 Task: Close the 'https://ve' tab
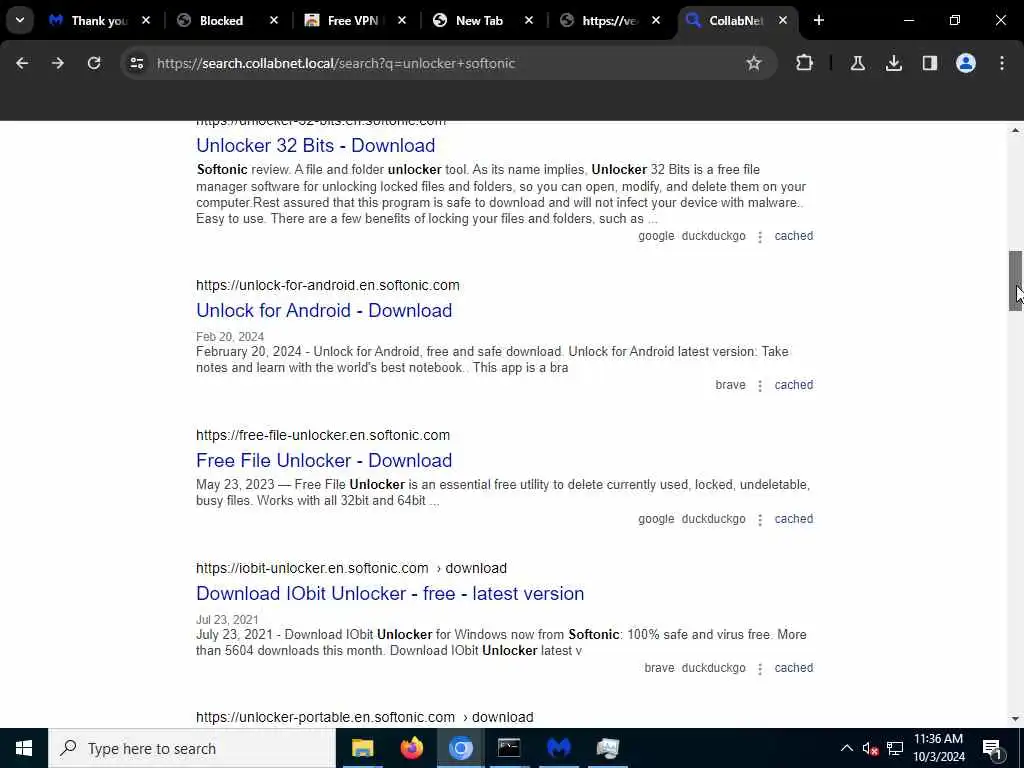(656, 20)
